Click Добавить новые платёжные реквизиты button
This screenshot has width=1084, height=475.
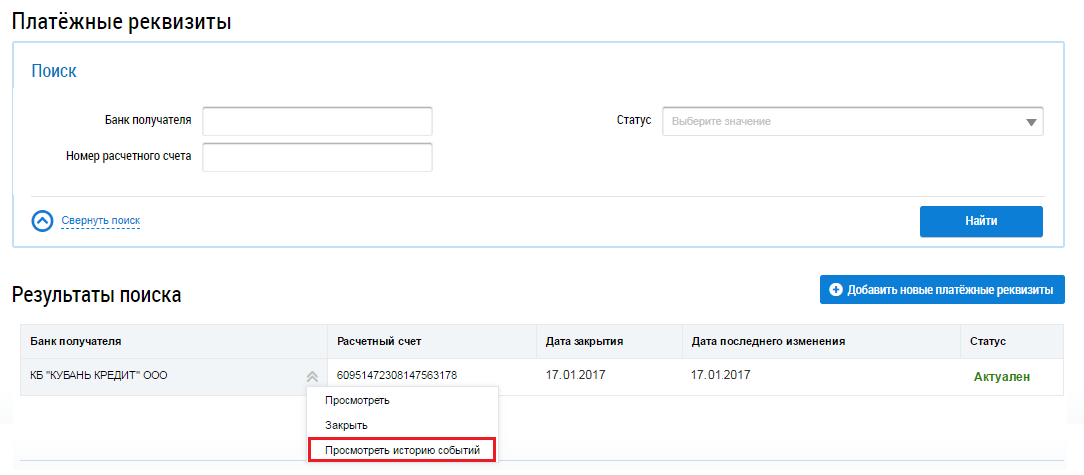click(x=941, y=290)
